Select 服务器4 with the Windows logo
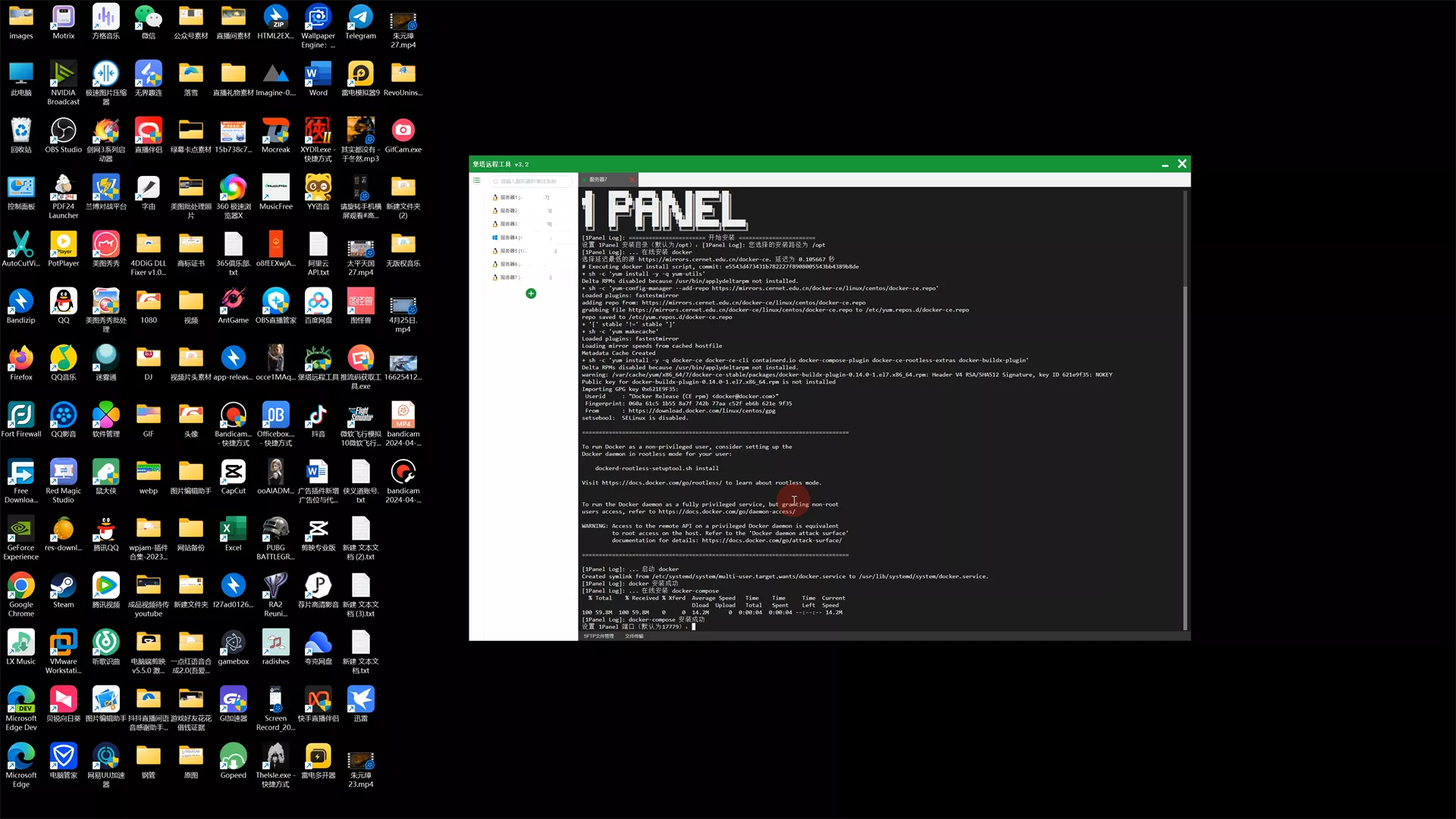 (x=510, y=237)
